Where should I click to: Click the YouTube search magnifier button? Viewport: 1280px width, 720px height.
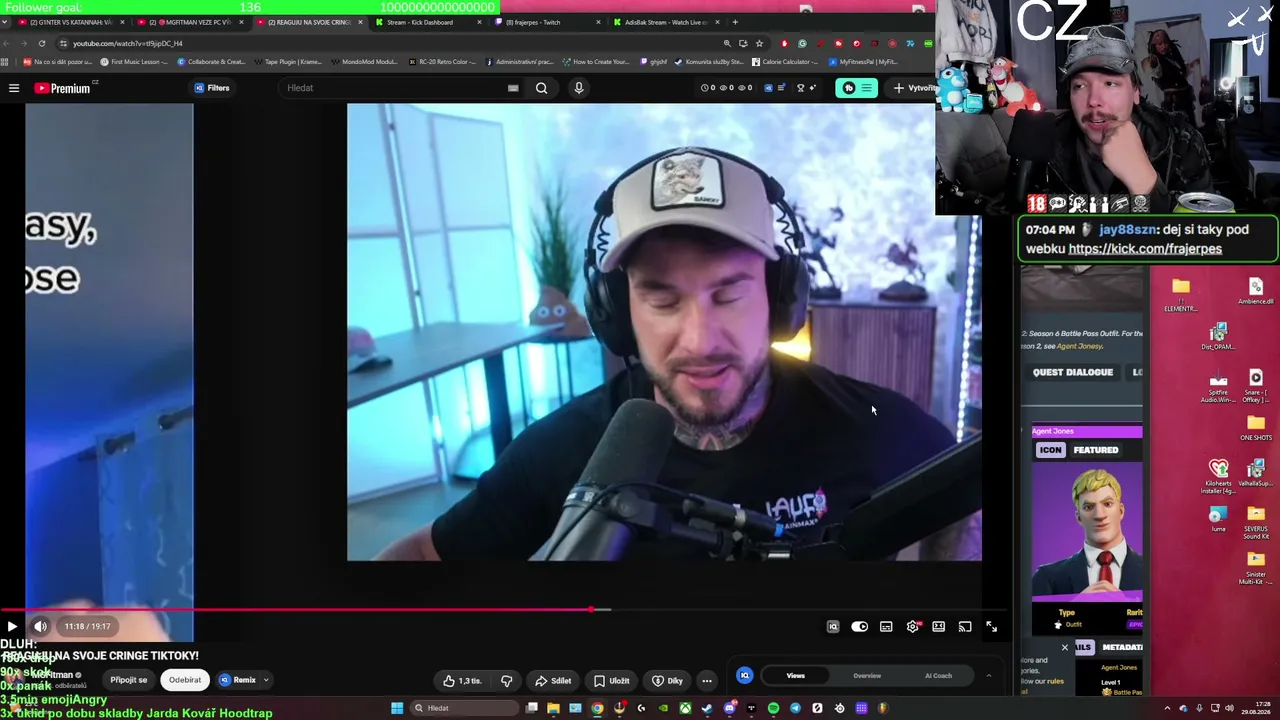point(541,88)
